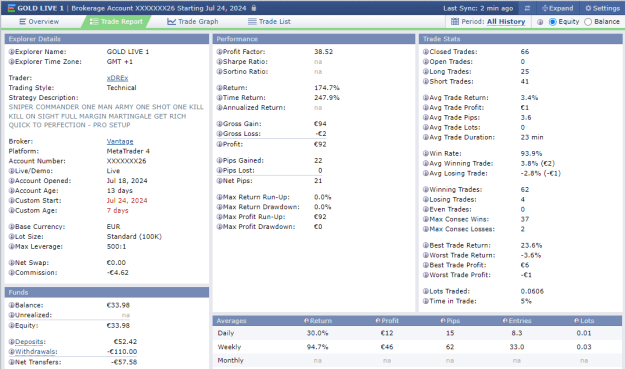Open Settings in the header
This screenshot has width=625, height=369.
(602, 8)
